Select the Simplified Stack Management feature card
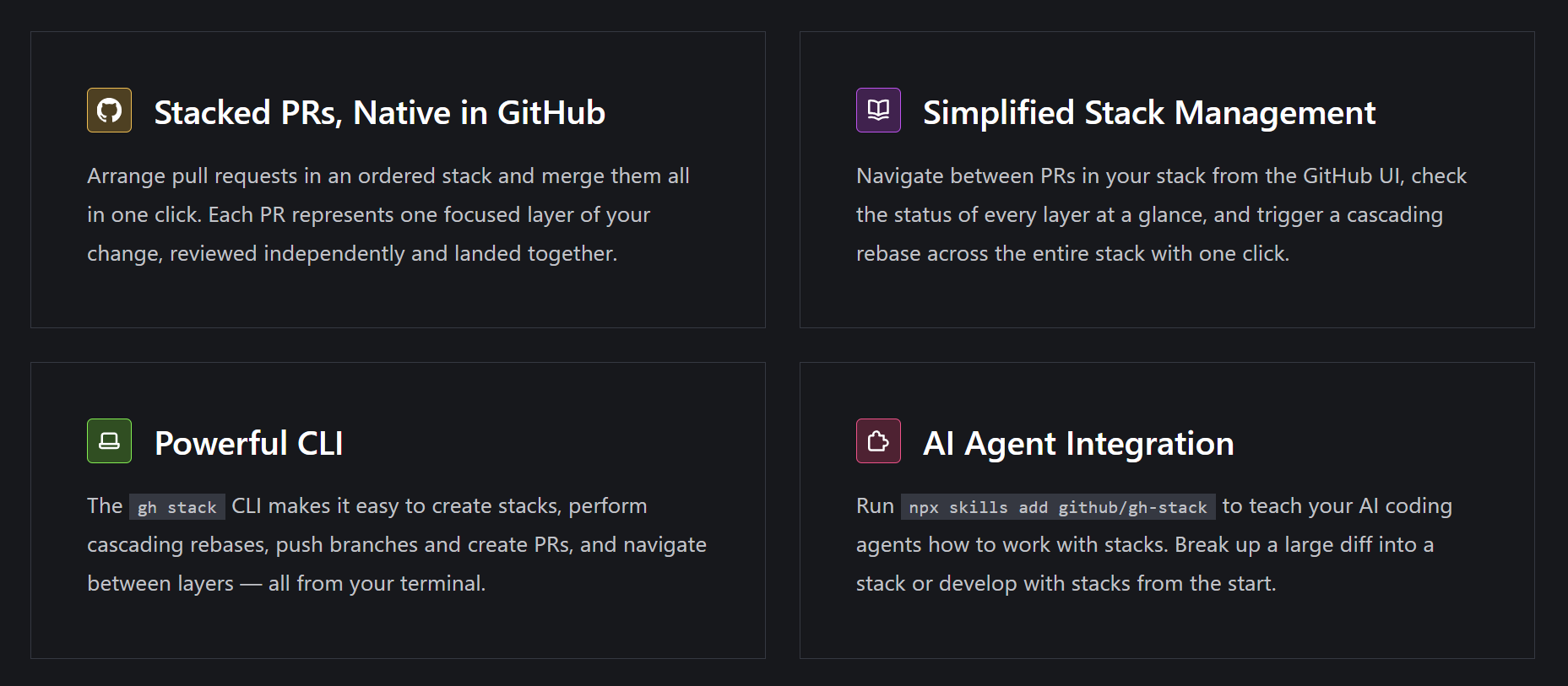Image resolution: width=1568 pixels, height=686 pixels. point(1166,295)
